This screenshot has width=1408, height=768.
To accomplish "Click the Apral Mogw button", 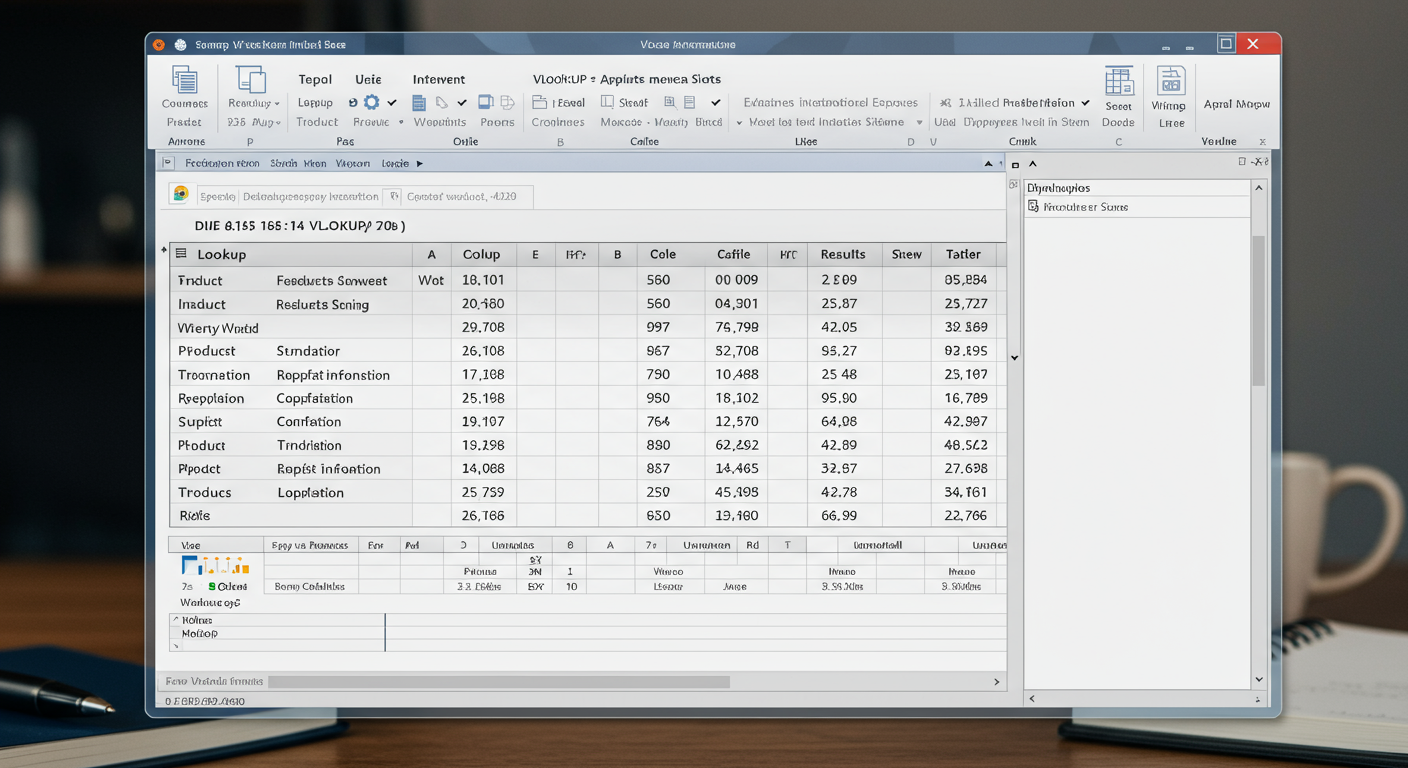I will 1236,104.
